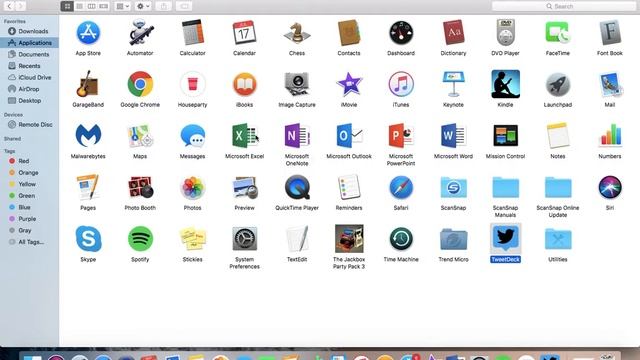Click the Launchpad app icon
640x360 pixels.
[558, 85]
